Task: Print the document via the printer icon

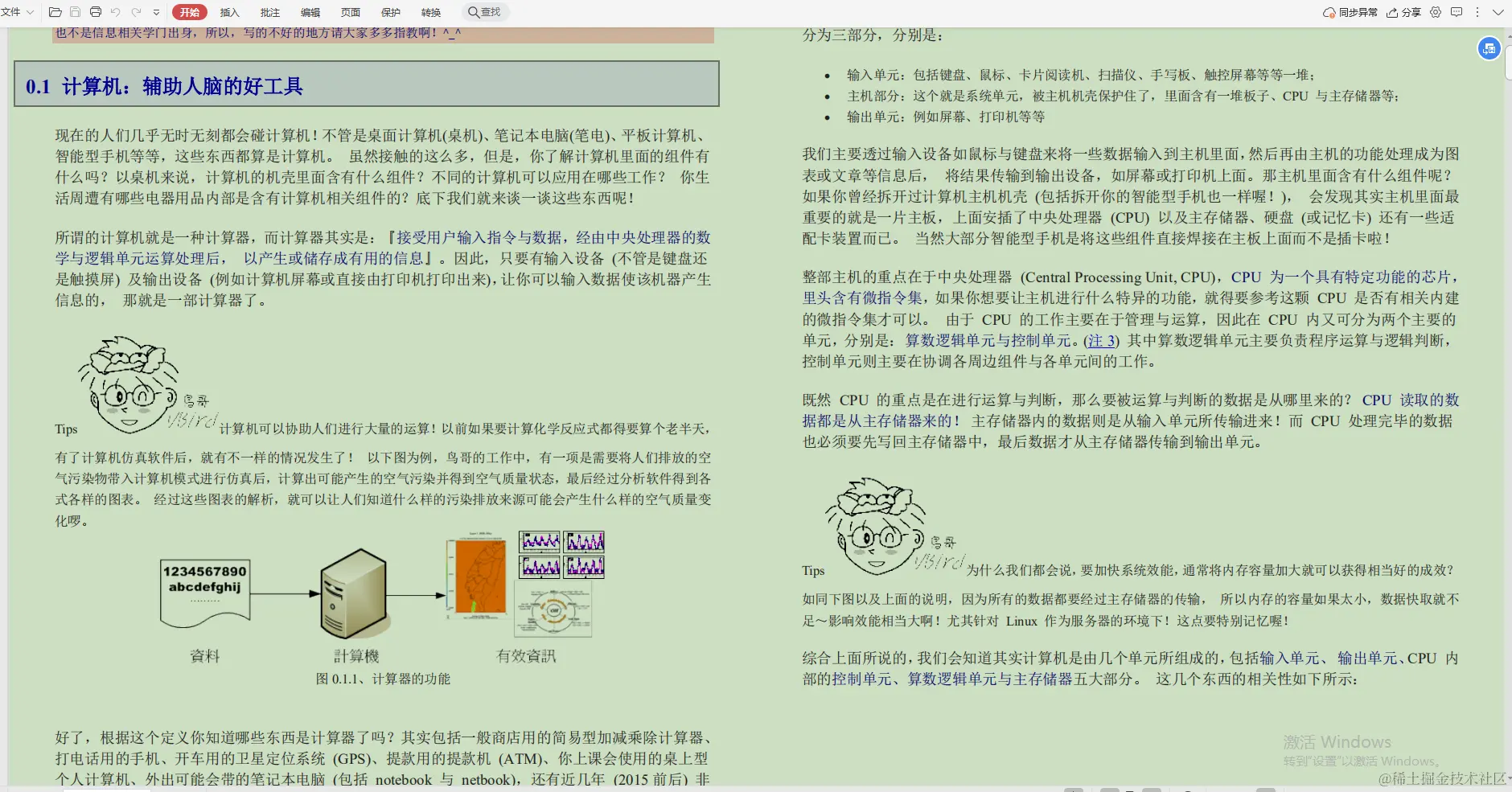Action: (96, 11)
